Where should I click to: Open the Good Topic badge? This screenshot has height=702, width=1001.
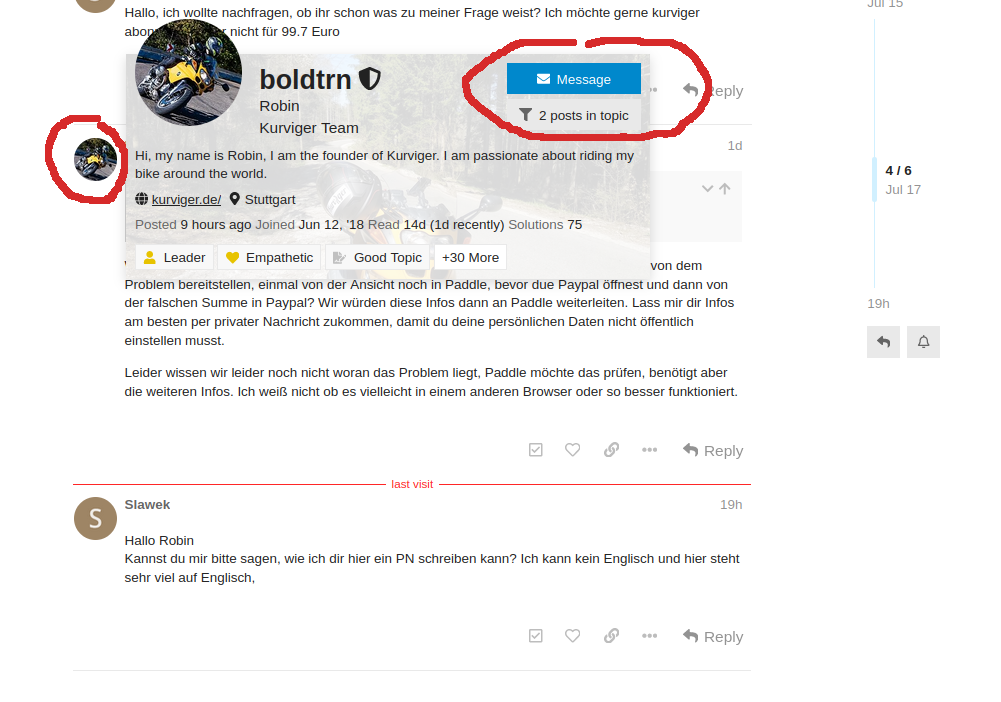pos(377,258)
